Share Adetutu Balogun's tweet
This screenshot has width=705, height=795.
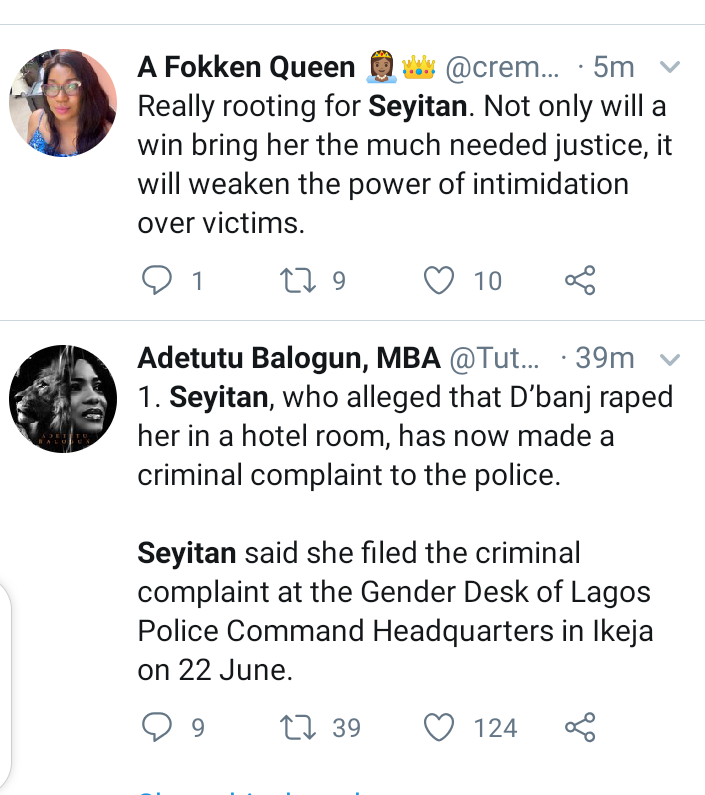coord(580,727)
